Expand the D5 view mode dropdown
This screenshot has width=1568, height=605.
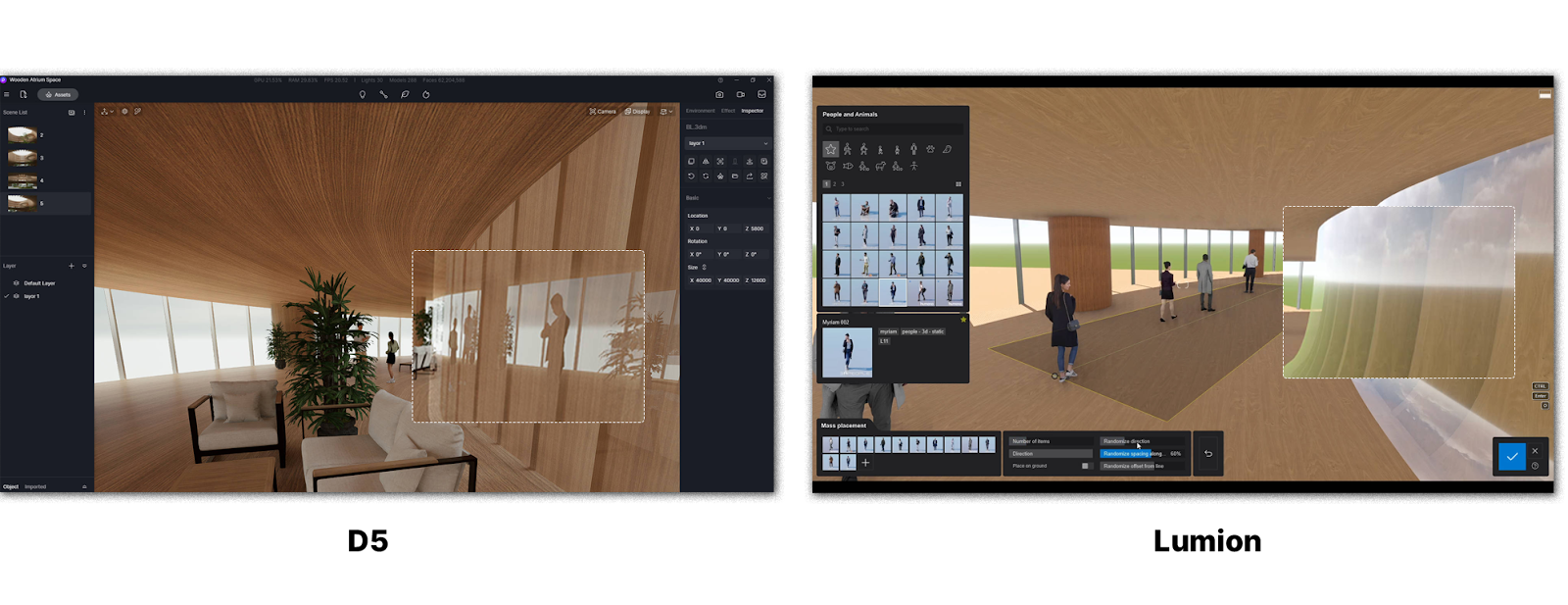pos(666,112)
